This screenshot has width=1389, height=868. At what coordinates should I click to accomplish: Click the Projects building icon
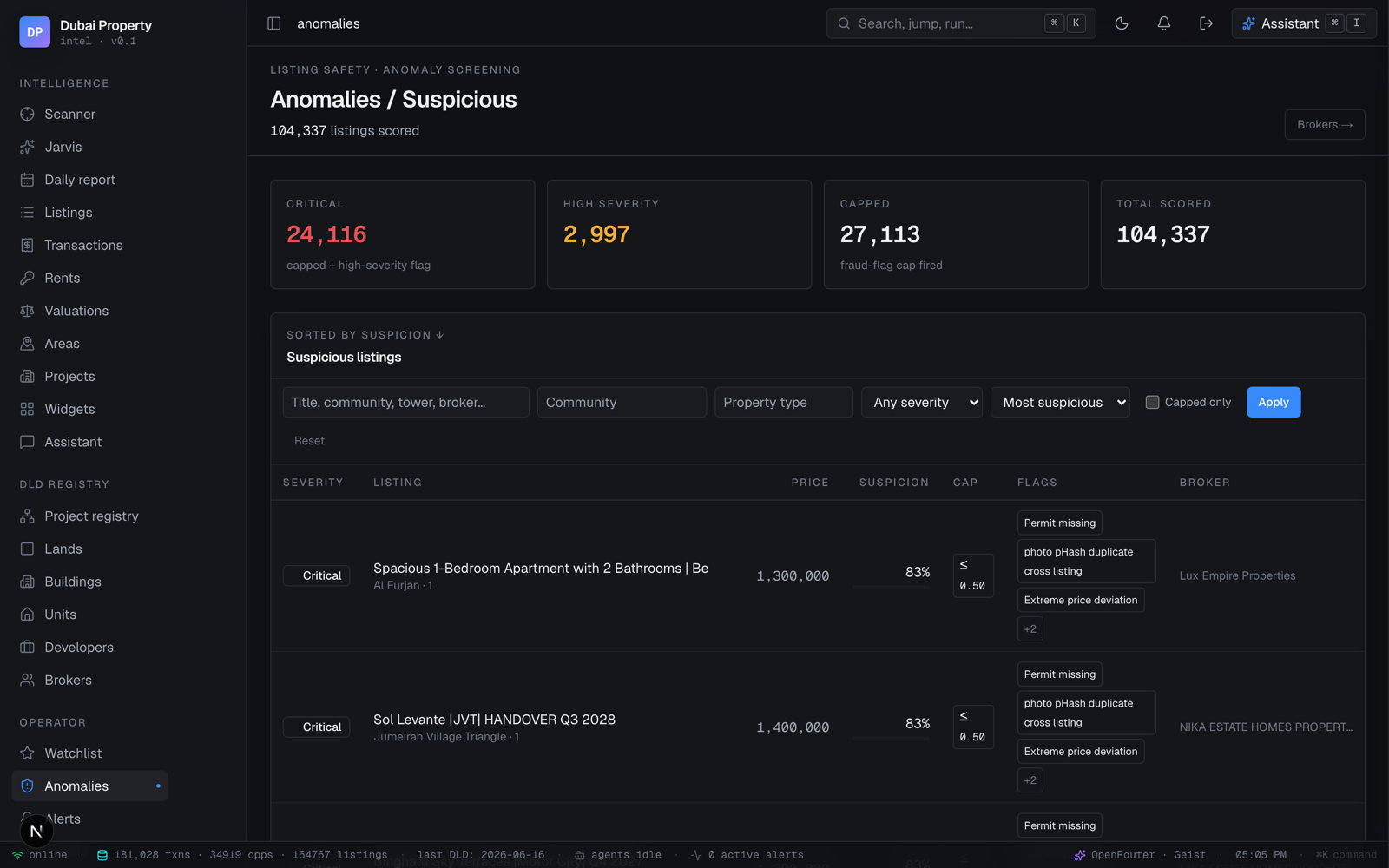click(27, 377)
